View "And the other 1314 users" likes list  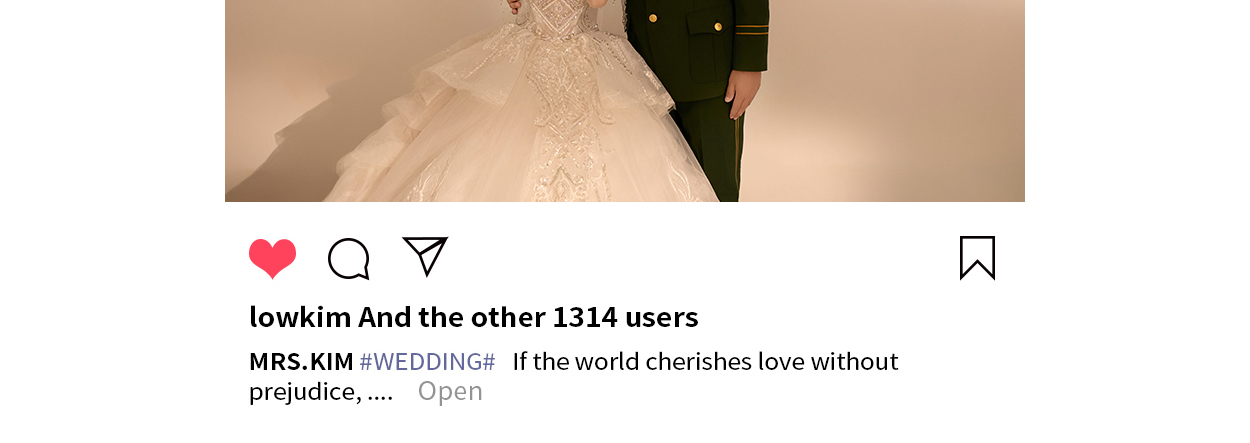coord(528,318)
